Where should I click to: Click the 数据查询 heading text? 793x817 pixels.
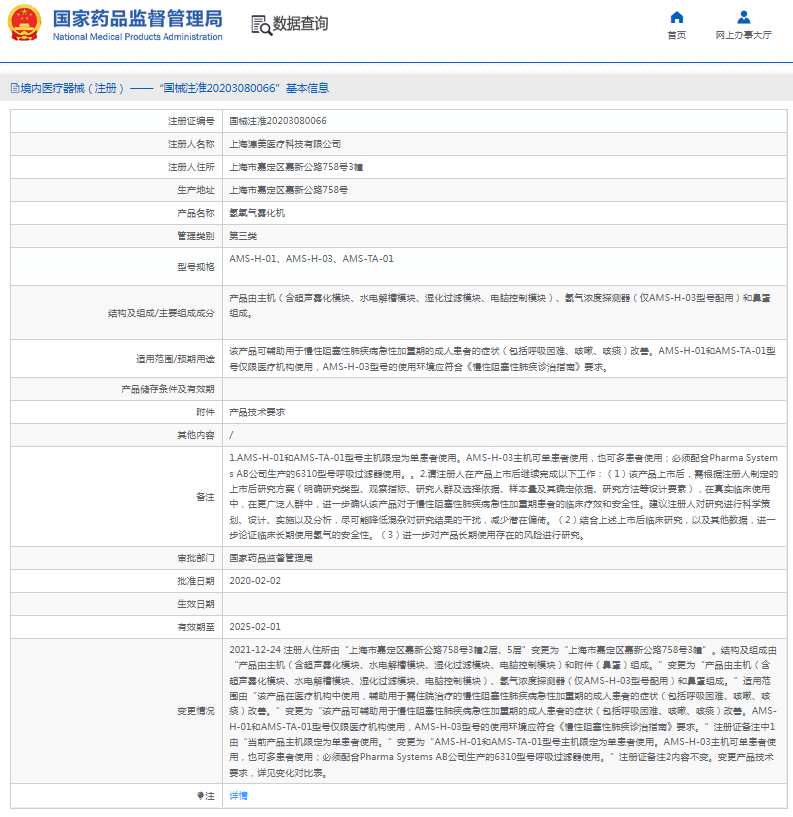point(300,25)
